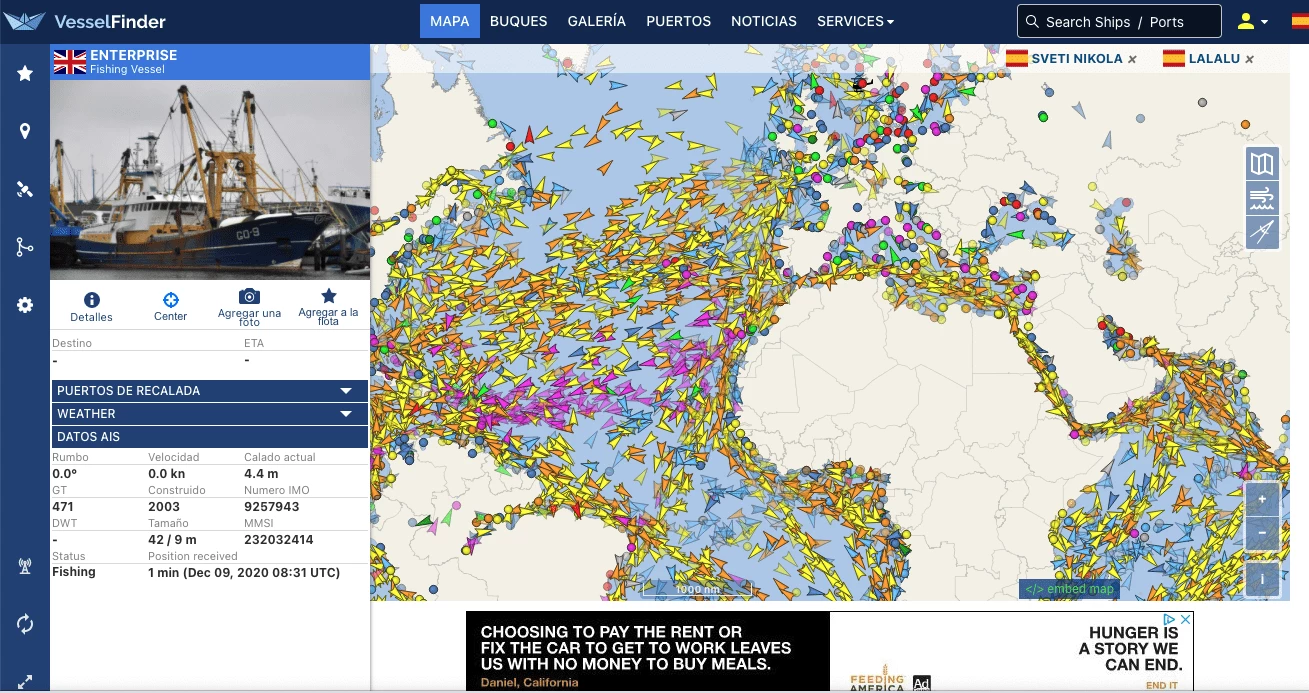Open the satellite icon in sidebar
This screenshot has width=1309, height=693.
click(25, 189)
